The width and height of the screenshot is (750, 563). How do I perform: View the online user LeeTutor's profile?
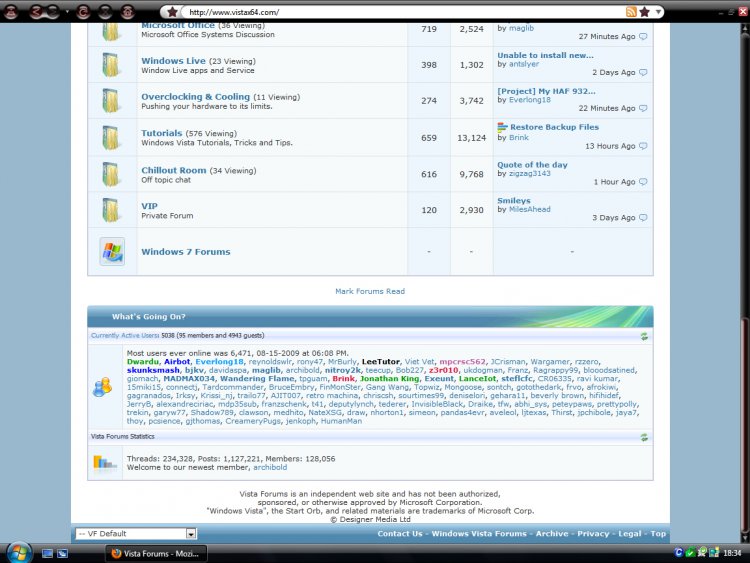381,362
